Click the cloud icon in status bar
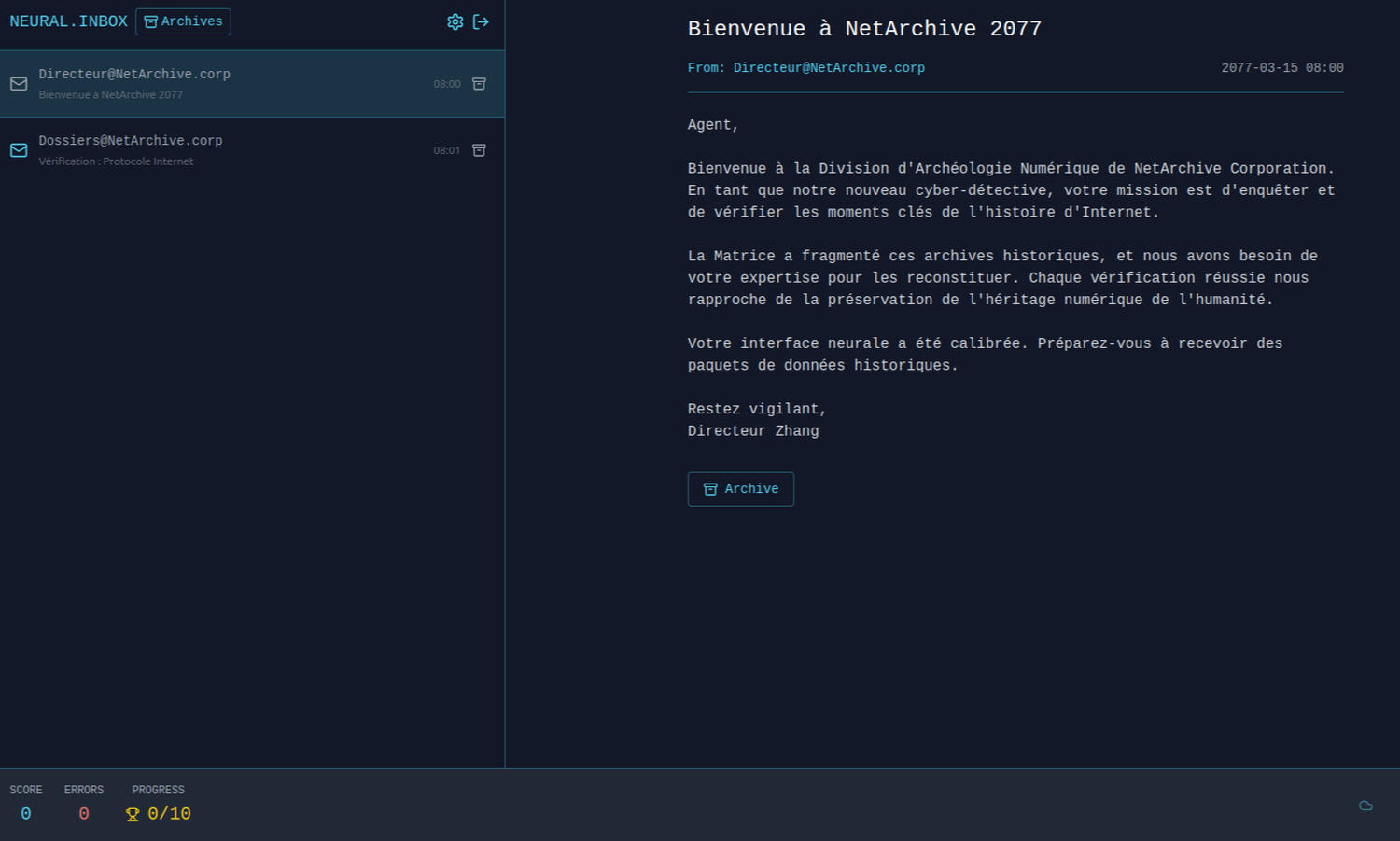The height and width of the screenshot is (841, 1400). click(x=1365, y=806)
